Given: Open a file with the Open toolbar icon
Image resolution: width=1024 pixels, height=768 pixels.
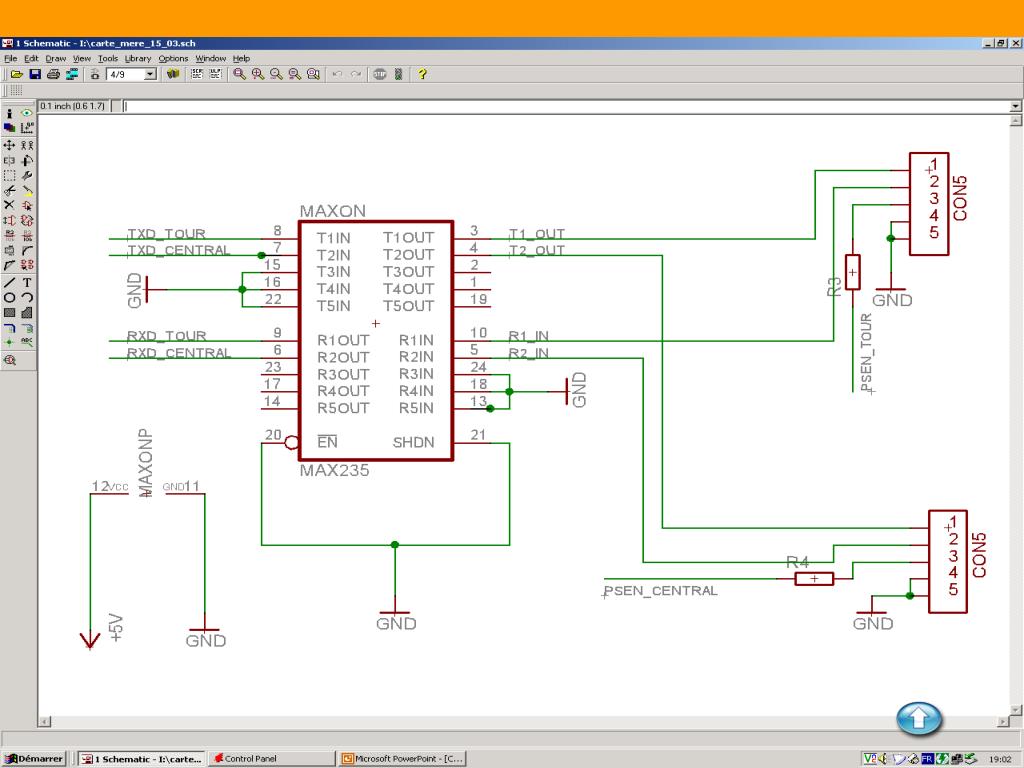Looking at the screenshot, I should 17,74.
